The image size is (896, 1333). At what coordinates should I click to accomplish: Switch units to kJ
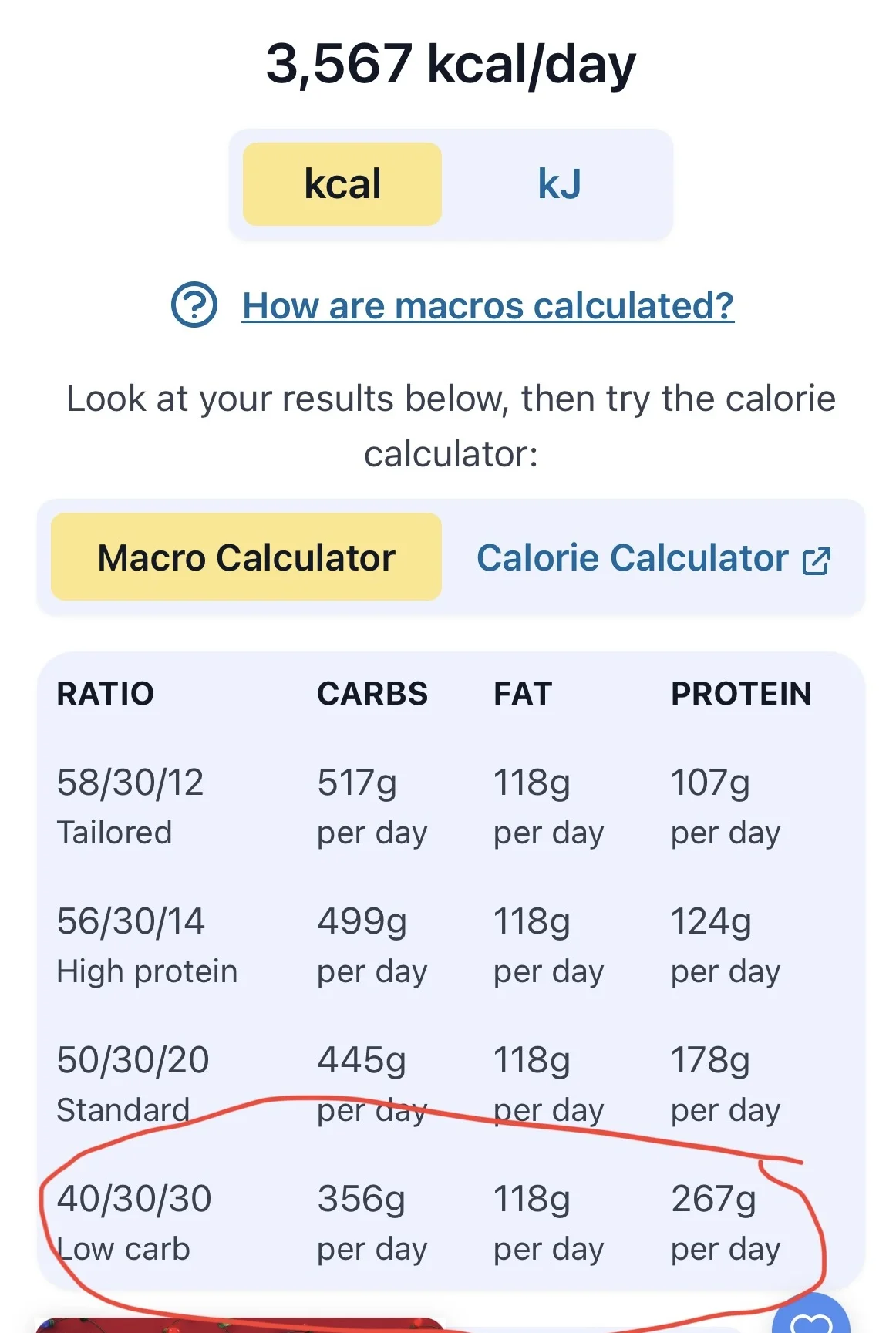[x=559, y=184]
